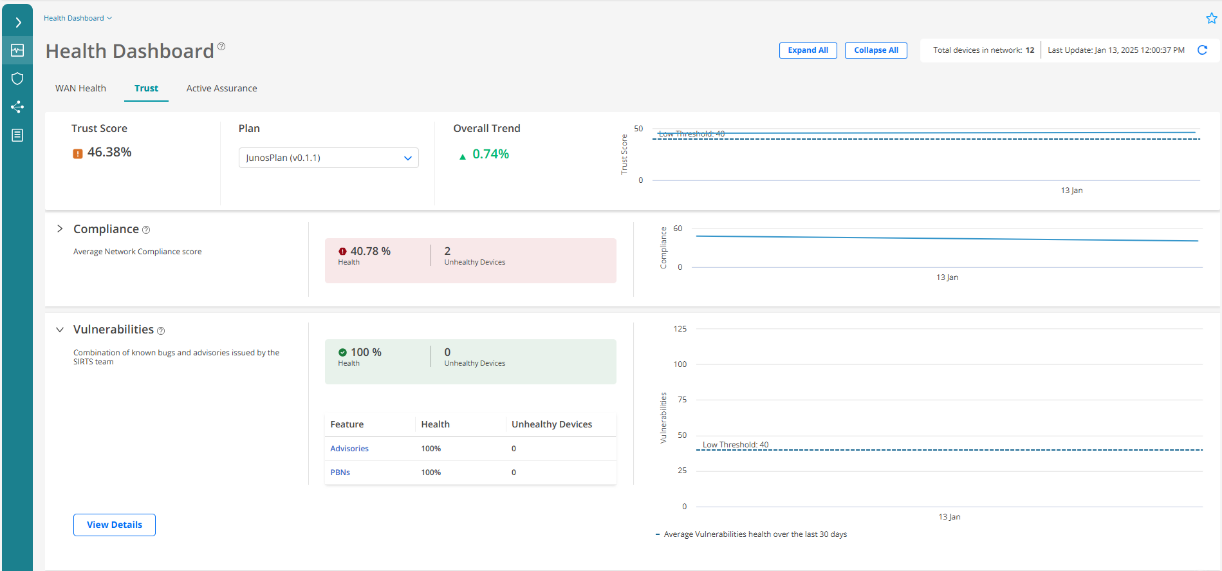Viewport: 1222px width, 571px height.
Task: Open the shield icon in sidebar
Action: tap(17, 78)
